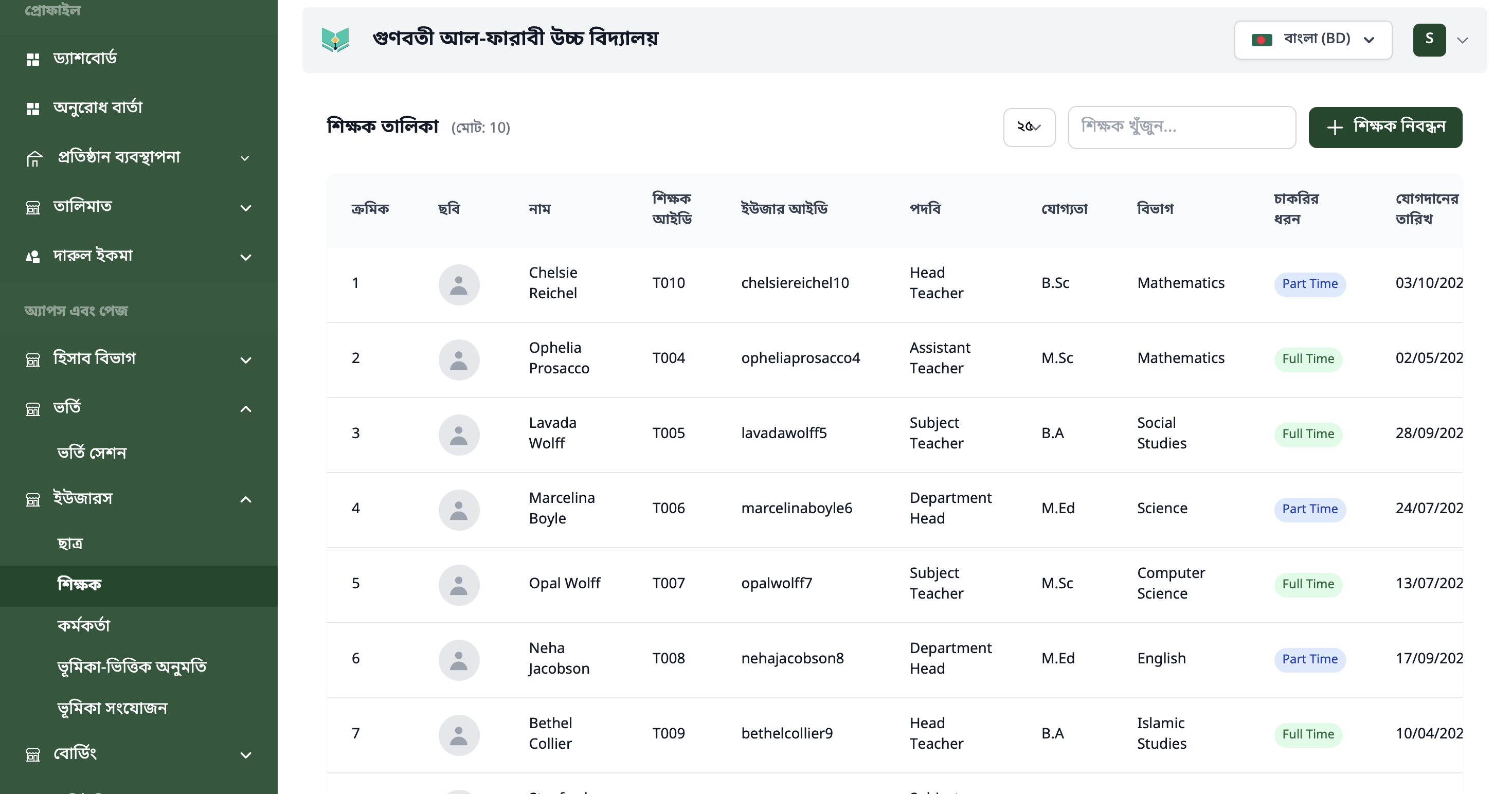
Task: Click the ইউজারস building icon
Action: (33, 499)
